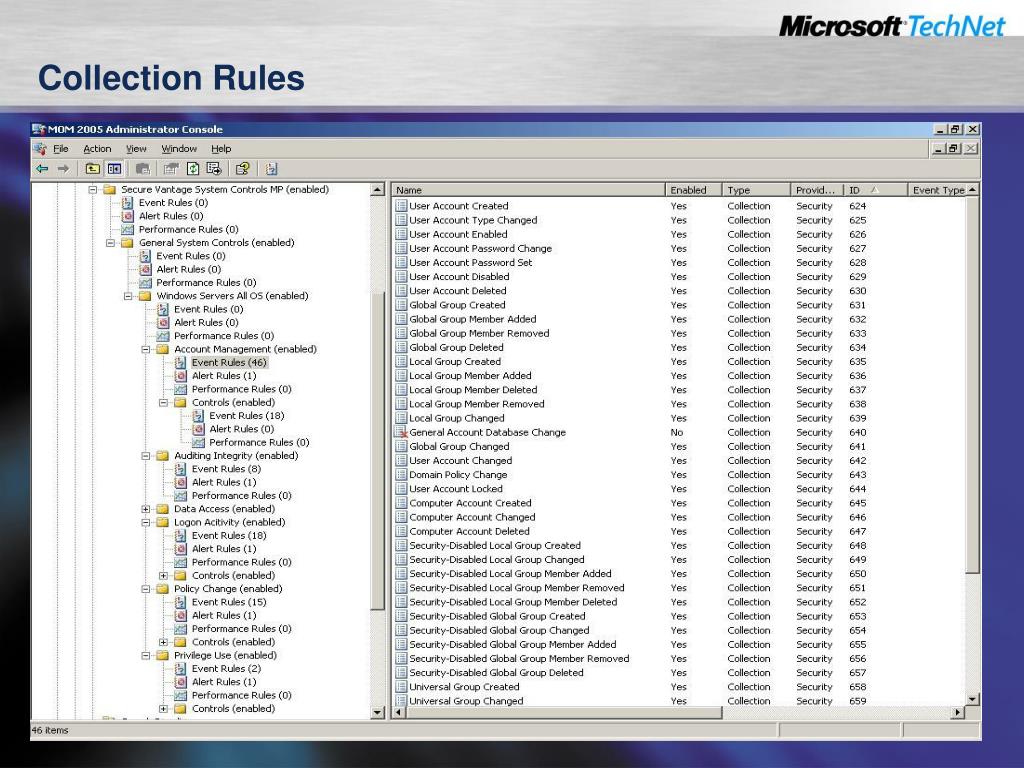The width and height of the screenshot is (1024, 768).
Task: Expand the Data Access node
Action: point(146,509)
